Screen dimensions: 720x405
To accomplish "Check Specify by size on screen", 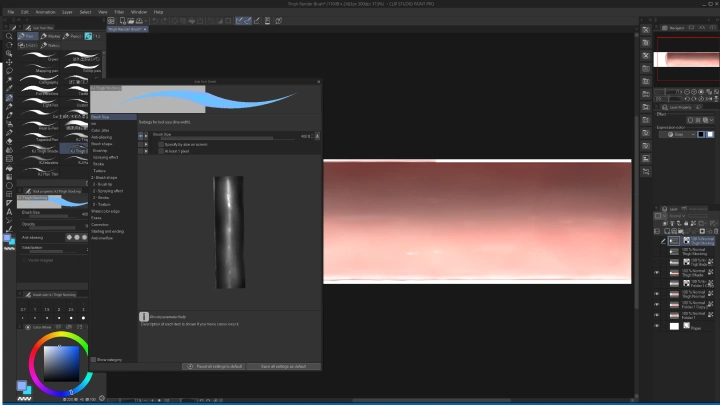I will [161, 144].
